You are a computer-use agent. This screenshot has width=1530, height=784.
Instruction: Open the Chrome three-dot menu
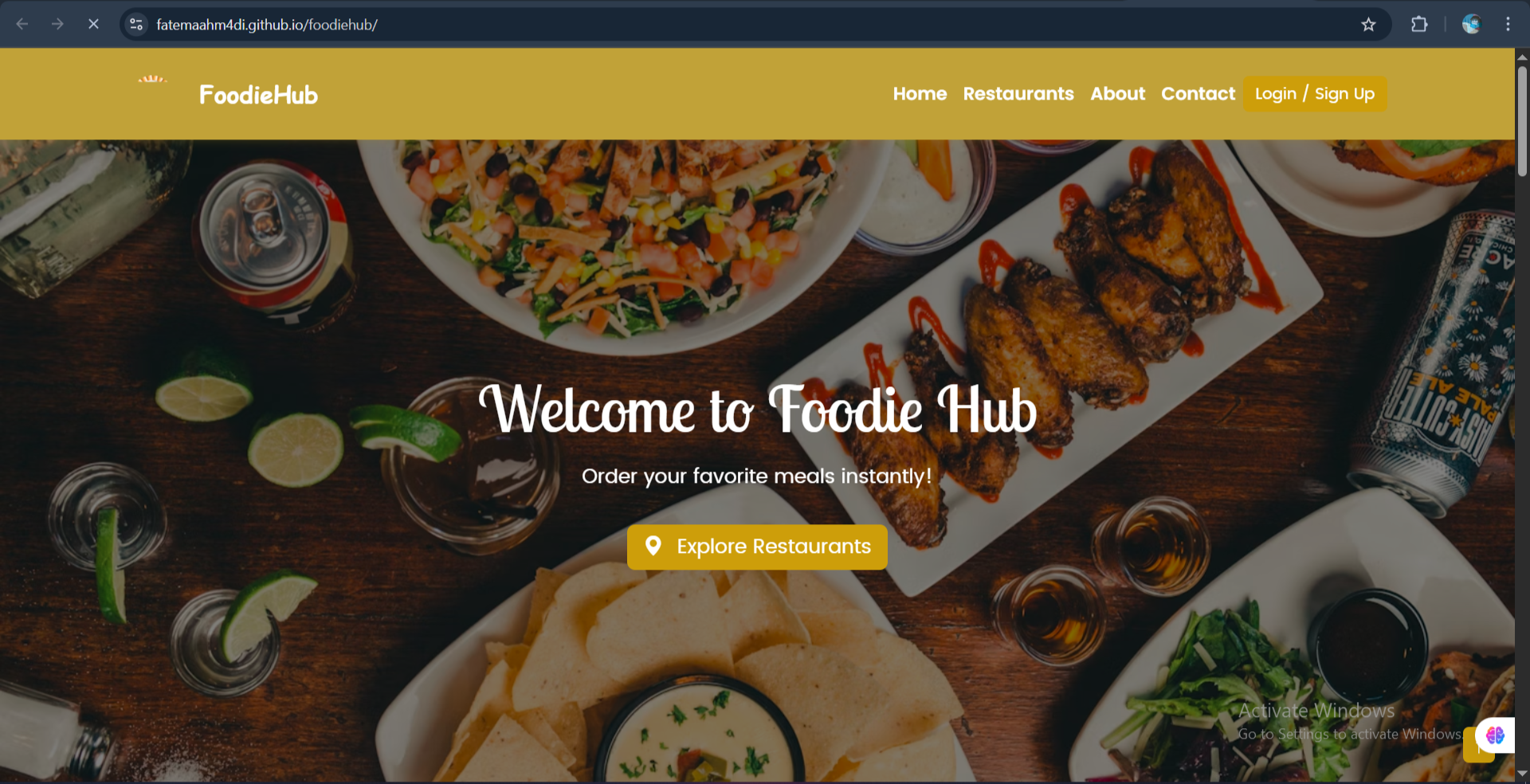pyautogui.click(x=1508, y=25)
